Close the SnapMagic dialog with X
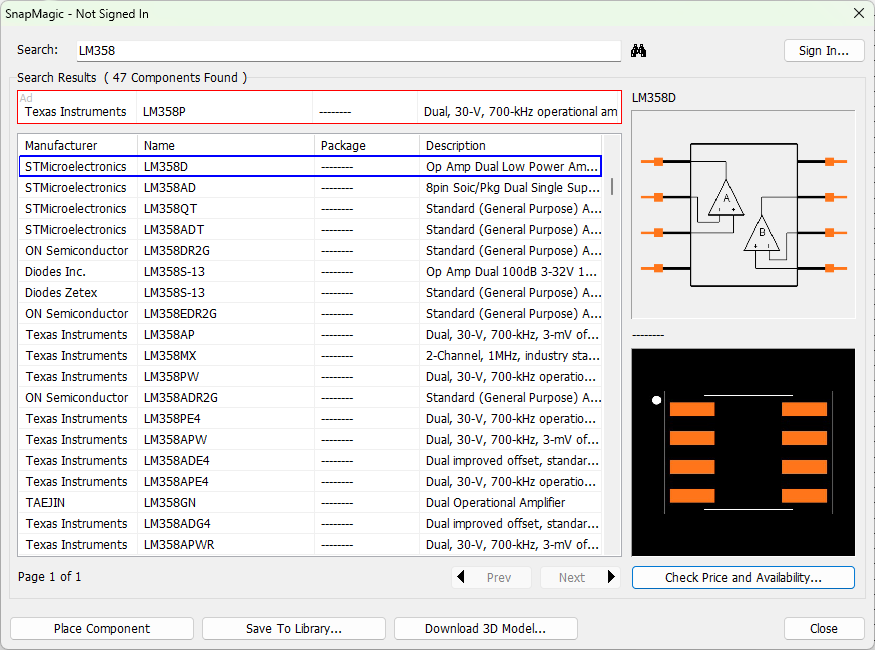This screenshot has height=650, width=875. point(859,13)
